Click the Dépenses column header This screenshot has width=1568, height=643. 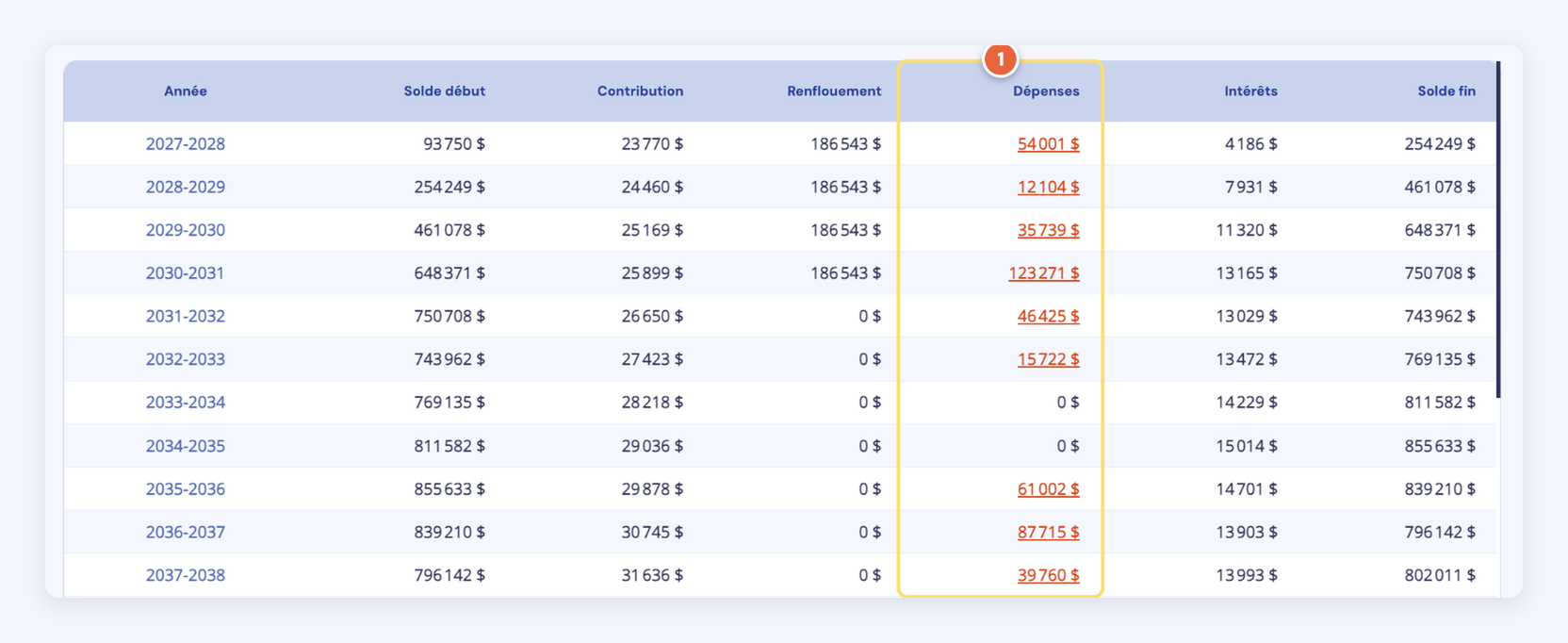tap(1046, 91)
